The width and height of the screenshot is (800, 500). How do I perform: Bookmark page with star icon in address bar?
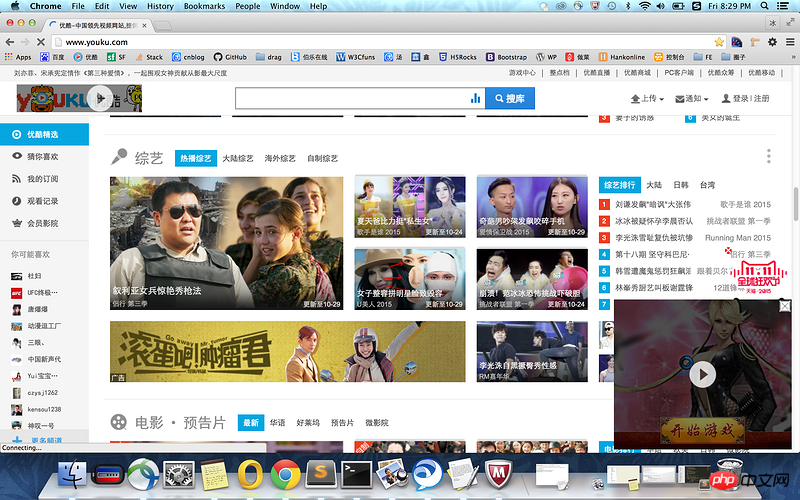719,42
